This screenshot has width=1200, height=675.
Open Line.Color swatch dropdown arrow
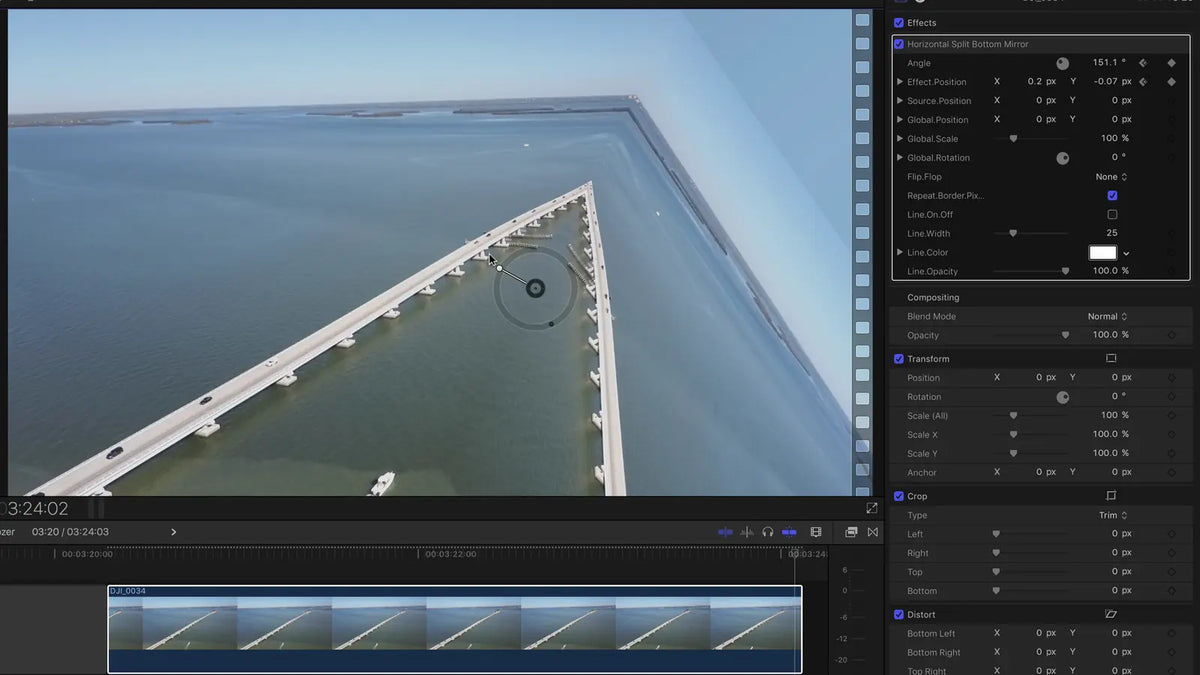[1127, 253]
